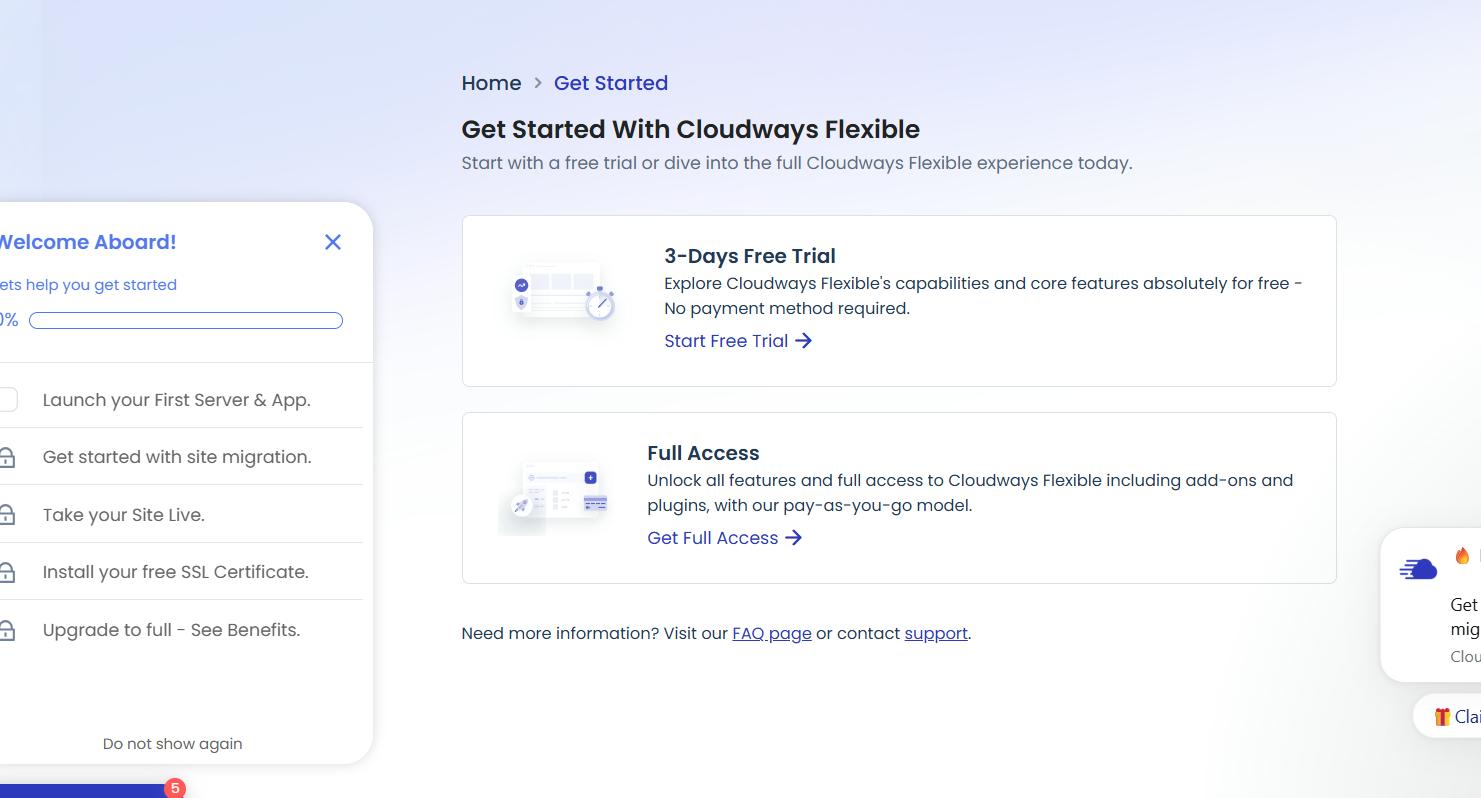
Task: Open Install your free SSL Certificate step
Action: click(176, 572)
